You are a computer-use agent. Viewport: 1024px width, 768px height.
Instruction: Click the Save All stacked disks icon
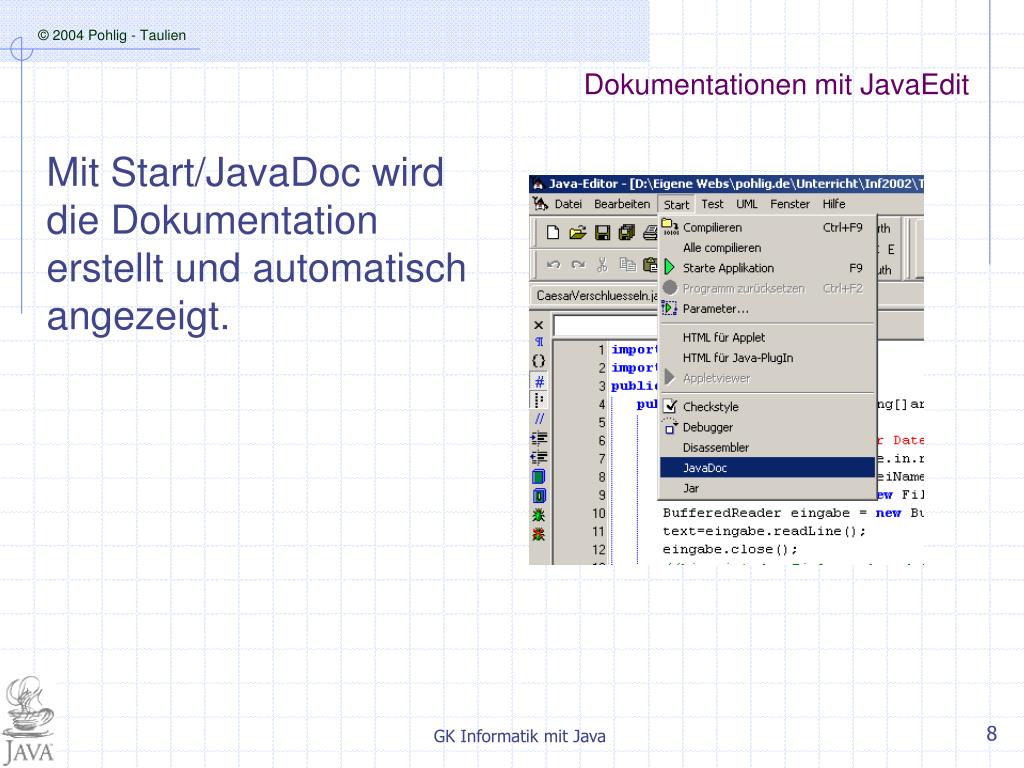point(626,232)
